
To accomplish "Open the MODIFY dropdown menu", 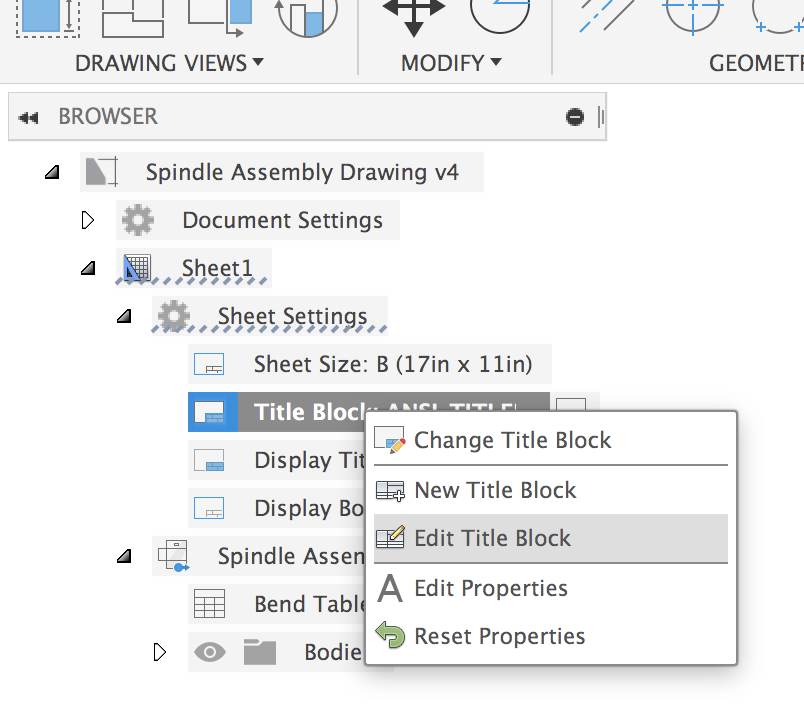I will pos(451,63).
